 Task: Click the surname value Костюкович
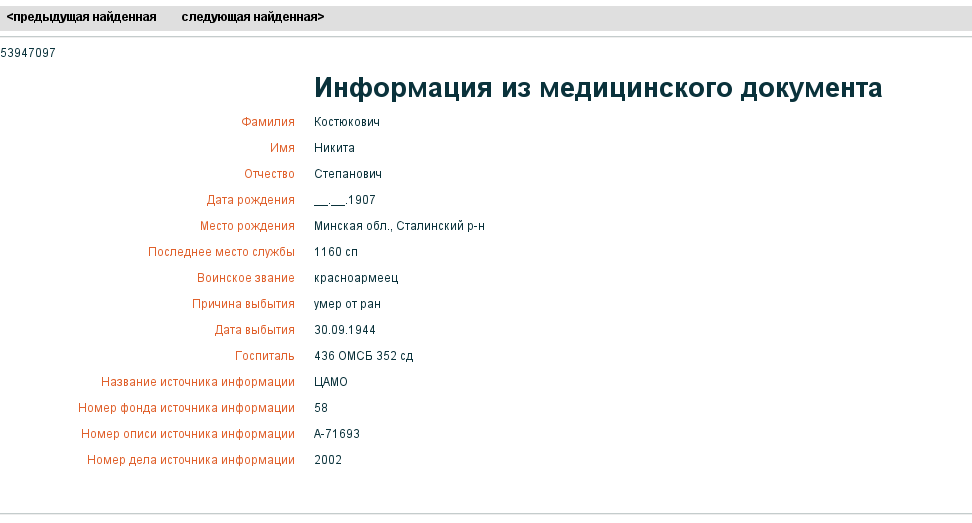pos(347,122)
